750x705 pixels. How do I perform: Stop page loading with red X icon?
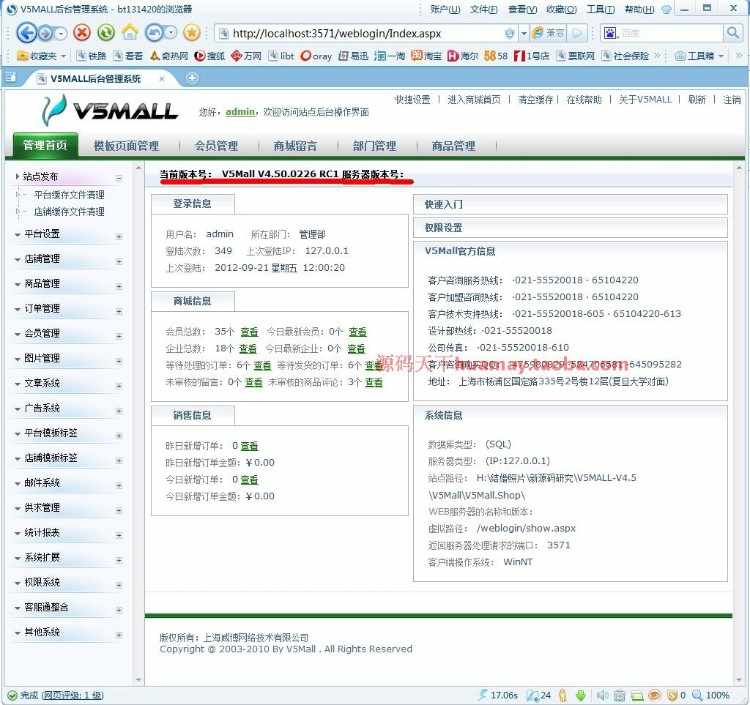[82, 33]
